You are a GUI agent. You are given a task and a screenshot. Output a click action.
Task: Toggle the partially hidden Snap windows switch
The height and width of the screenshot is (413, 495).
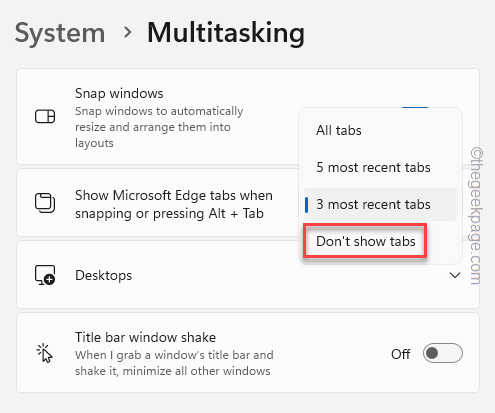point(415,108)
